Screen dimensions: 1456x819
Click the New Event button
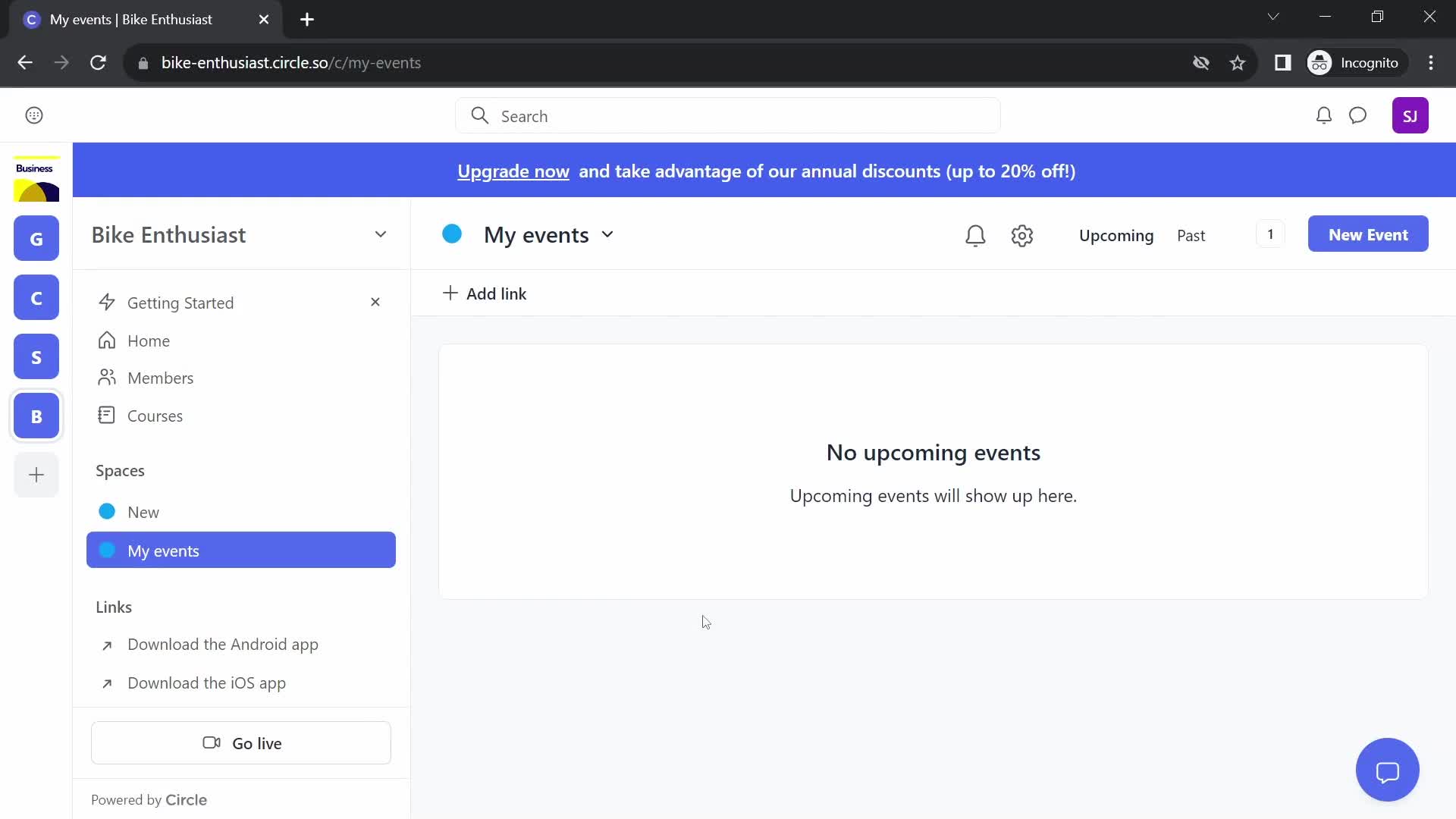pyautogui.click(x=1368, y=234)
